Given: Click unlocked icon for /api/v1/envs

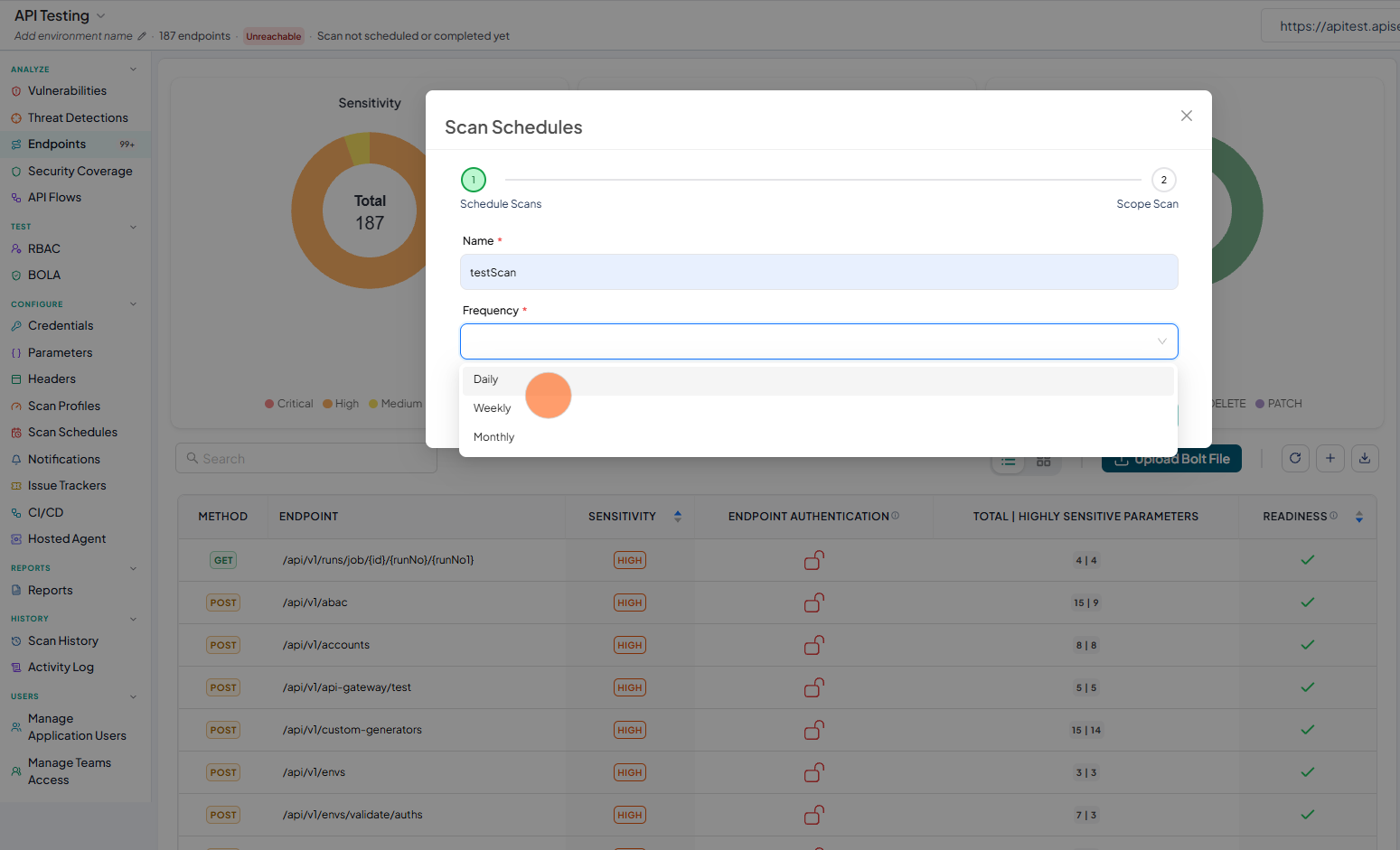Looking at the screenshot, I should pos(814,772).
